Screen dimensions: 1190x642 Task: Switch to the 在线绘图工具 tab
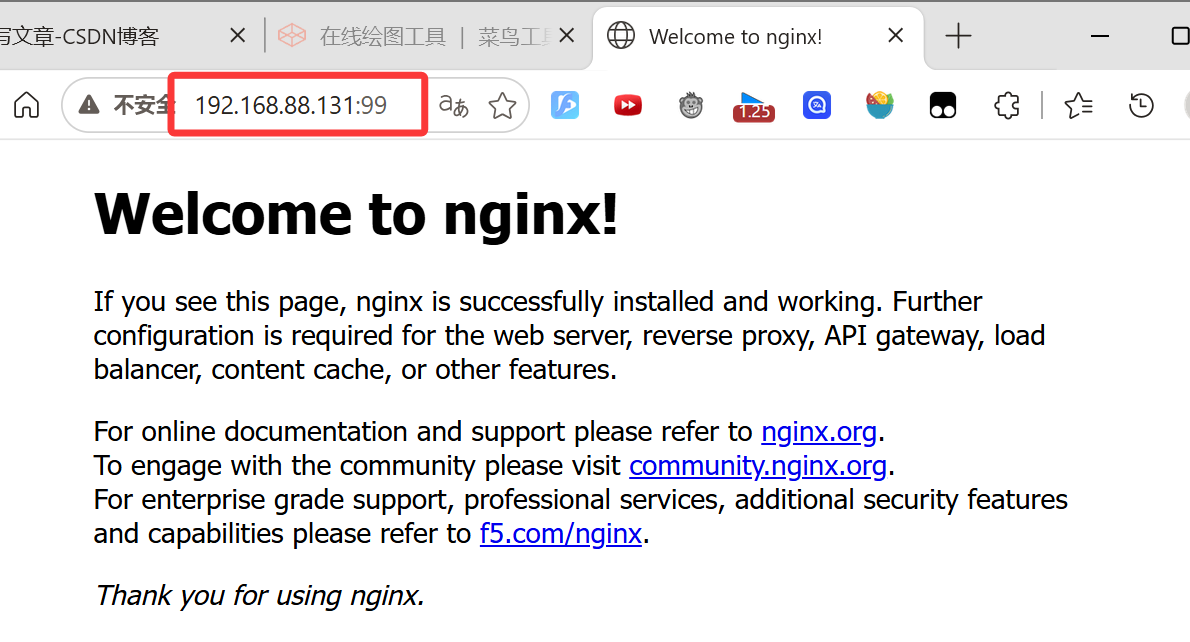click(x=429, y=36)
